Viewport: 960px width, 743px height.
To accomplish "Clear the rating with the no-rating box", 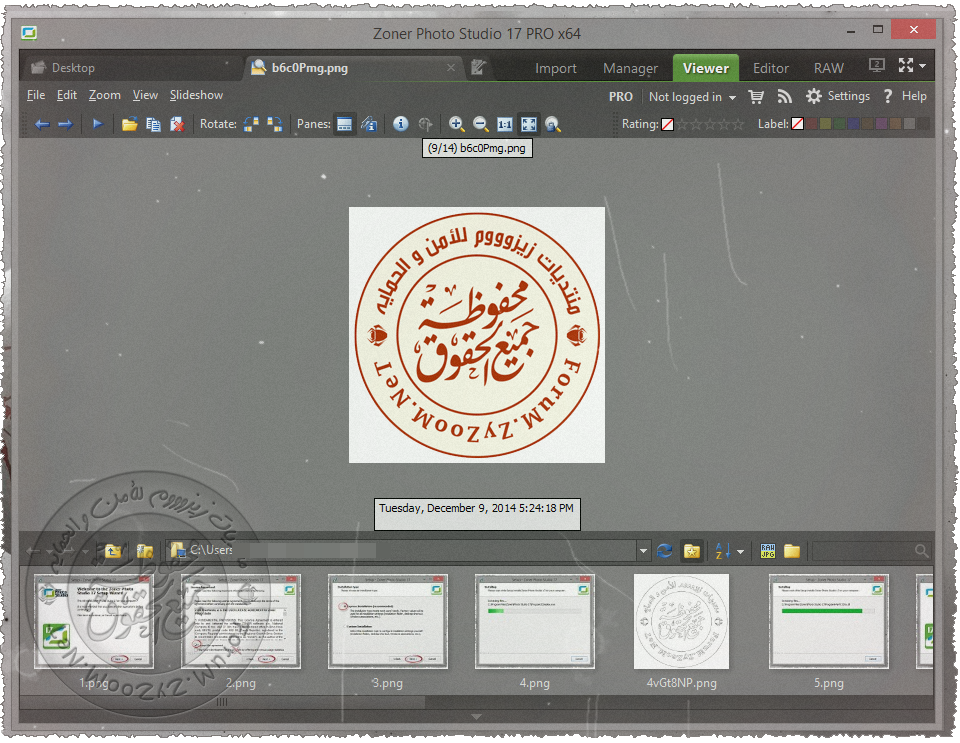I will pos(667,124).
